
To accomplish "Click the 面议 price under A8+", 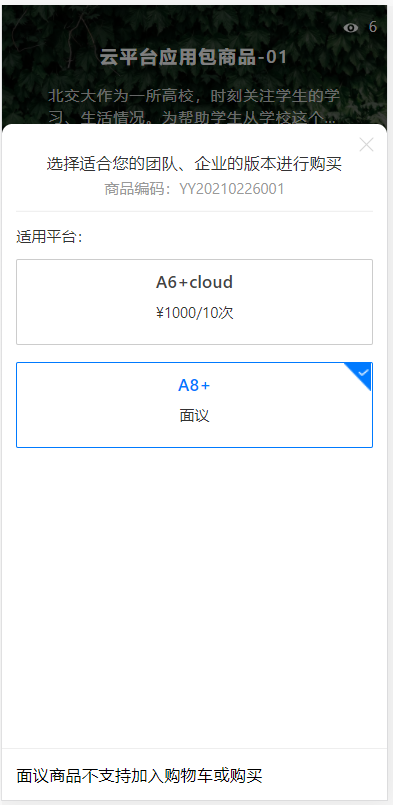I will [x=195, y=415].
